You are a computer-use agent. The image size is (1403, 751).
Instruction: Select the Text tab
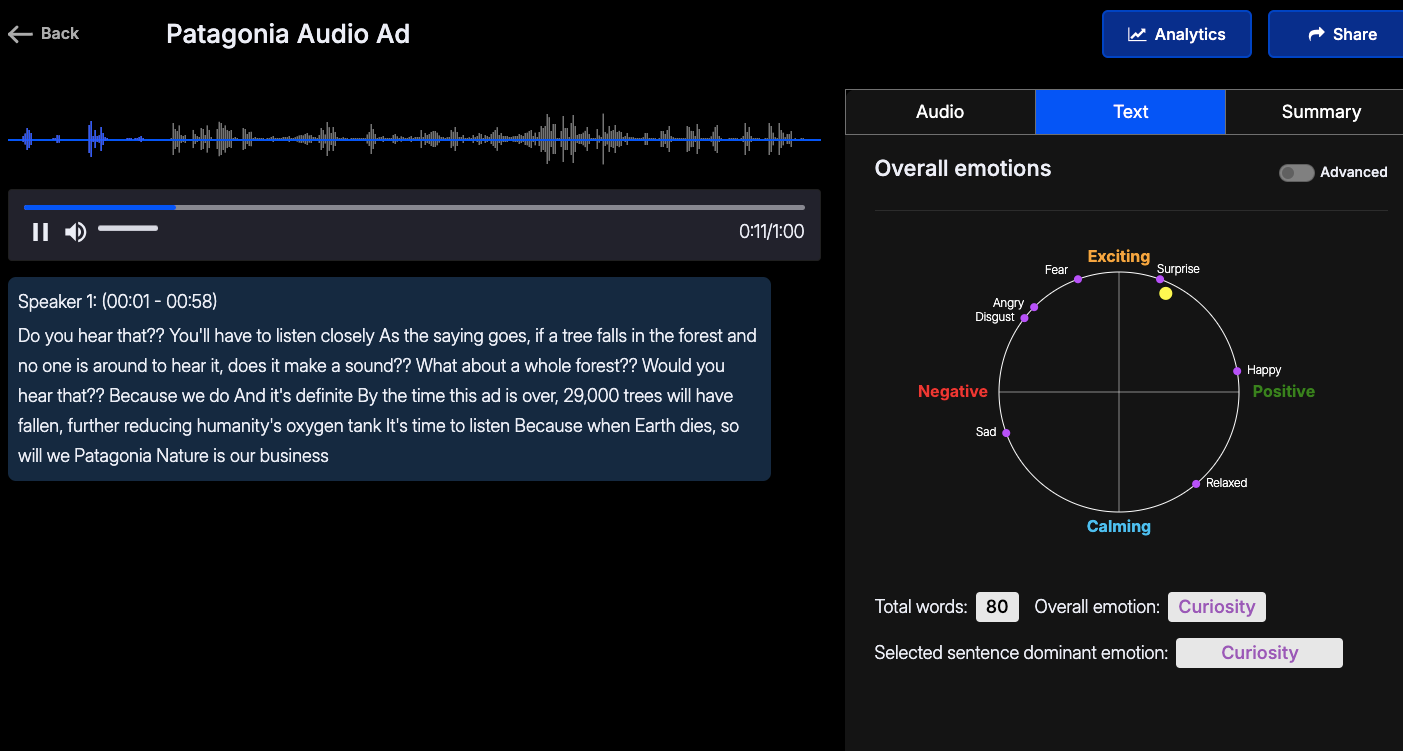pos(1130,112)
